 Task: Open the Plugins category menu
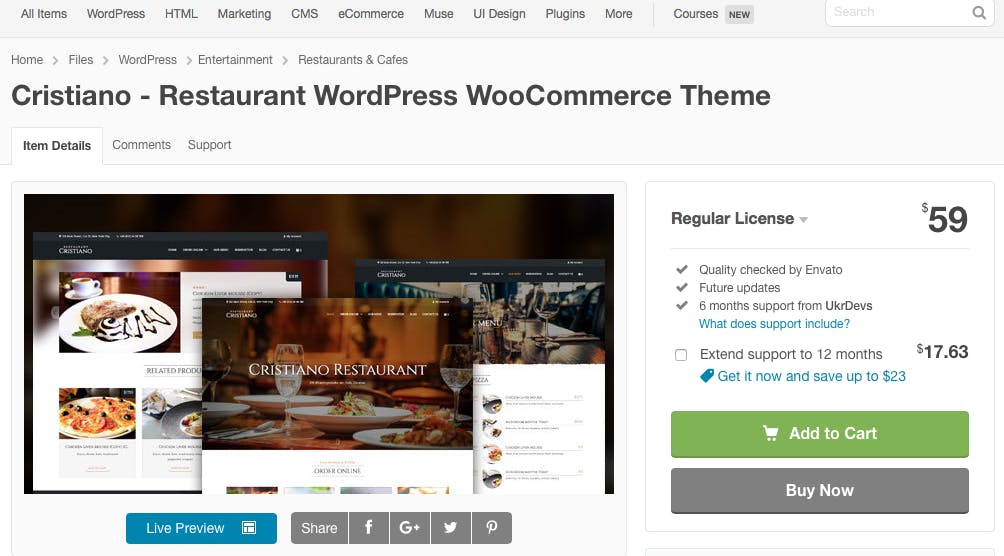pos(565,13)
